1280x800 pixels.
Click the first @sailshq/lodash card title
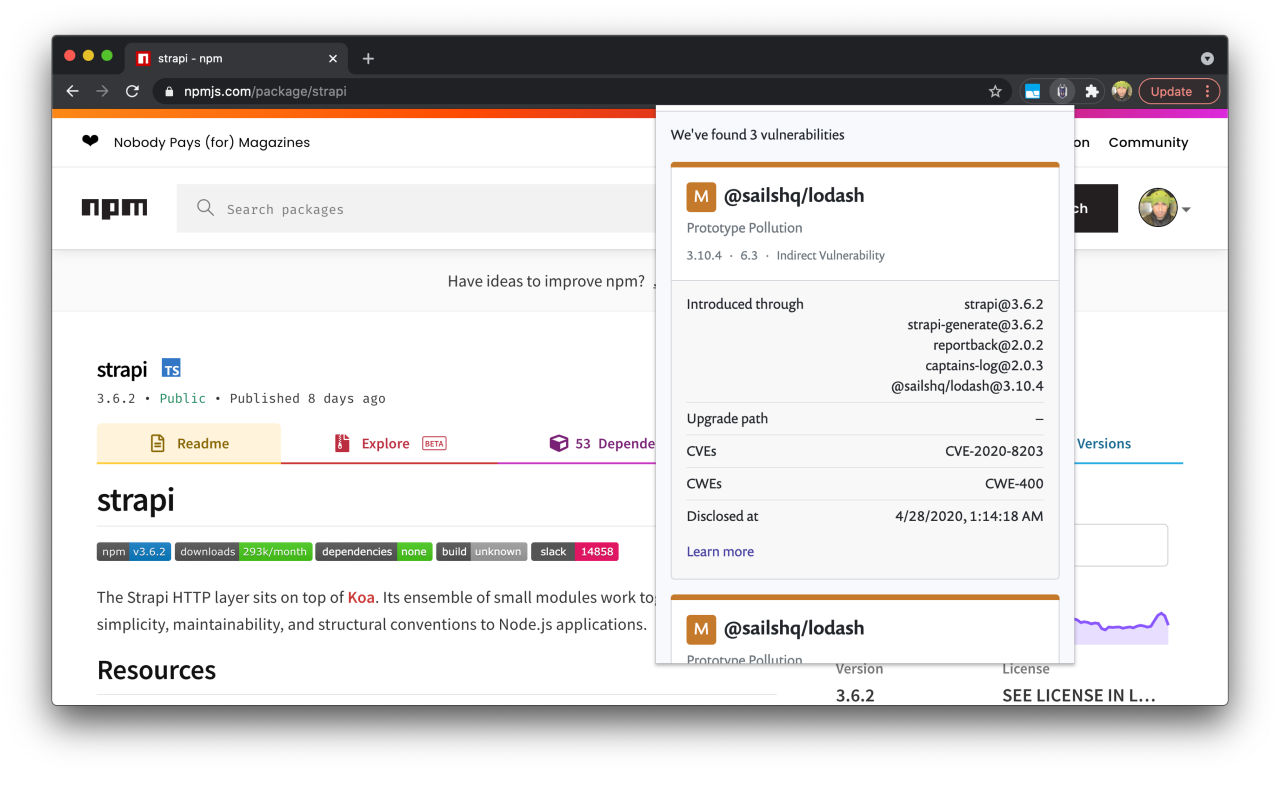(794, 196)
